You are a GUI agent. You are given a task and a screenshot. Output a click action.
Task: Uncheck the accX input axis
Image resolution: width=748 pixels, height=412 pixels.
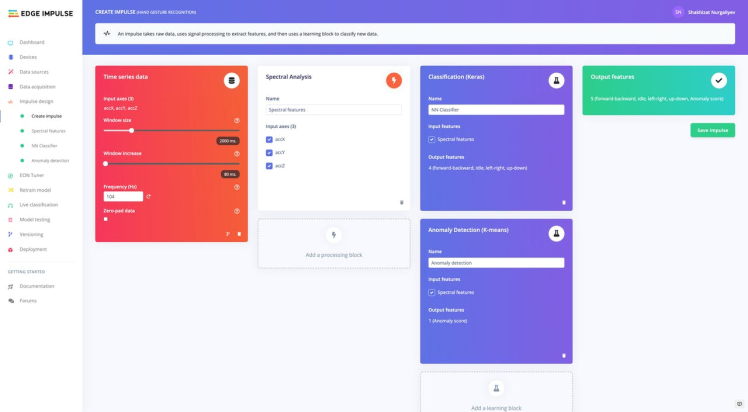269,140
